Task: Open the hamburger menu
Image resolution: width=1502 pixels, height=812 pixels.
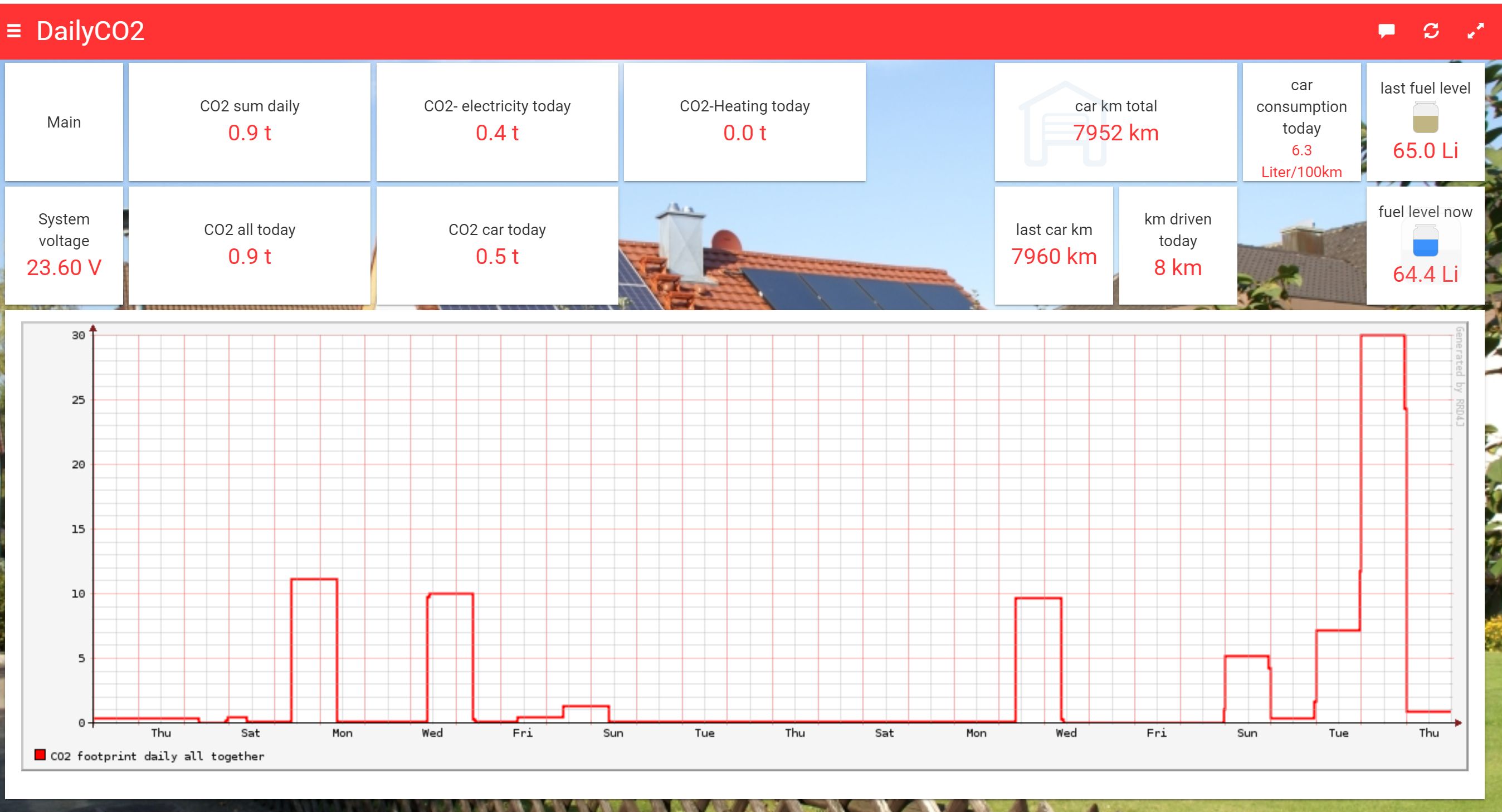Action: click(x=14, y=31)
